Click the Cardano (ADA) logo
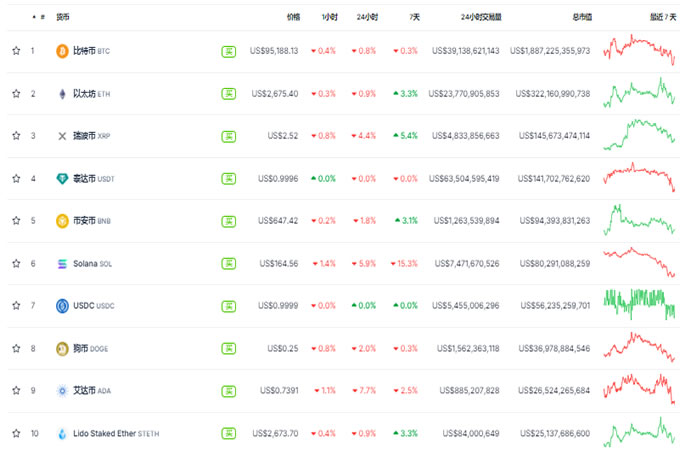This screenshot has height=453, width=680. (x=62, y=391)
